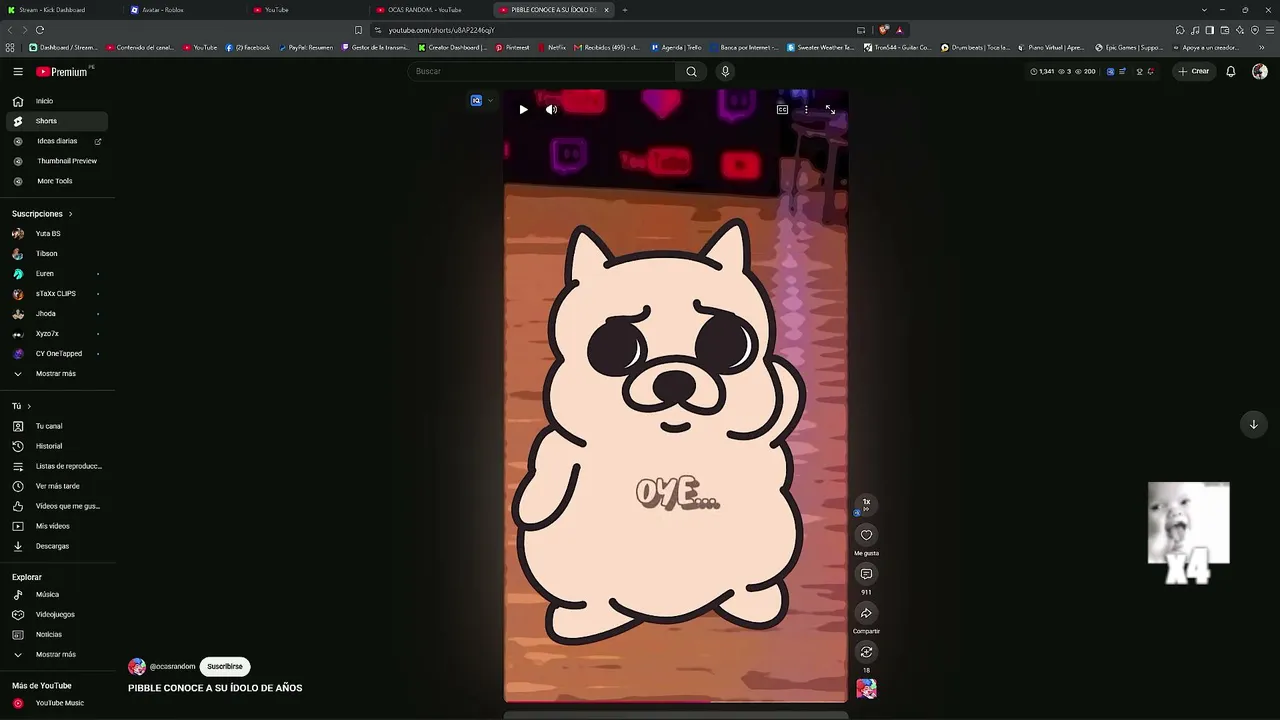Open Descargas

(57, 546)
